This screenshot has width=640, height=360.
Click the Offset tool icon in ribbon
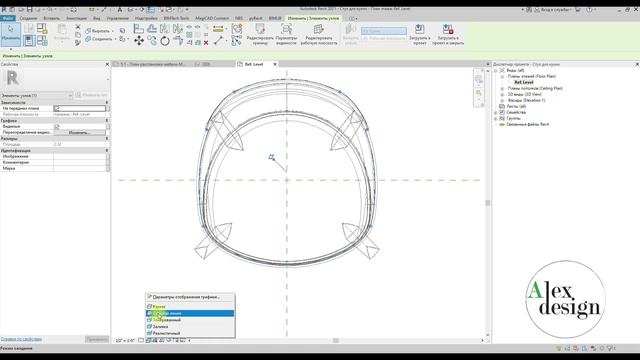click(x=152, y=29)
